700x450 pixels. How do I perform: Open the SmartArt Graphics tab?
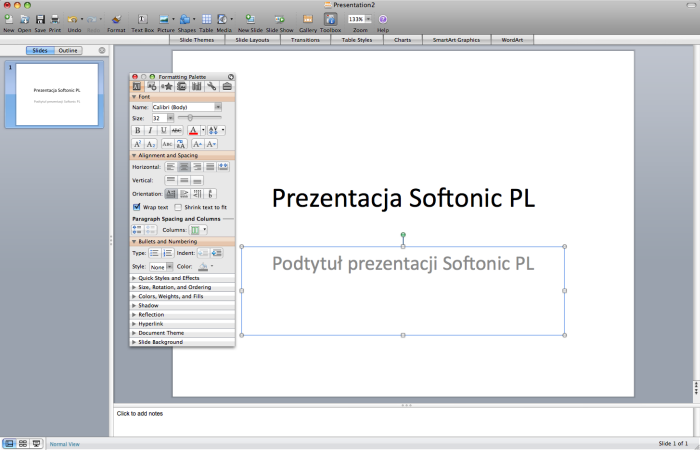coord(456,40)
